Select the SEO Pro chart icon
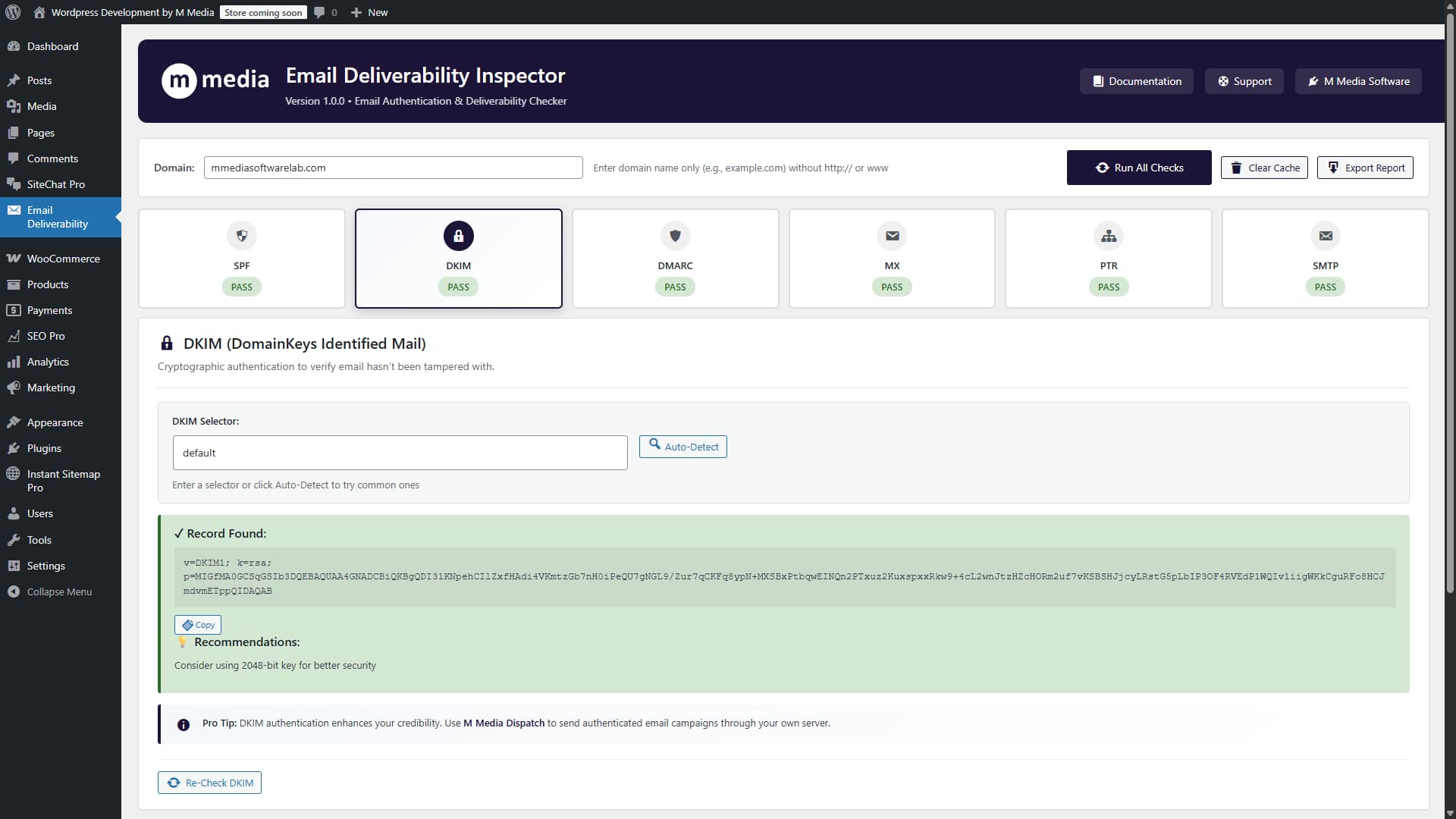The width and height of the screenshot is (1456, 819). [x=14, y=336]
